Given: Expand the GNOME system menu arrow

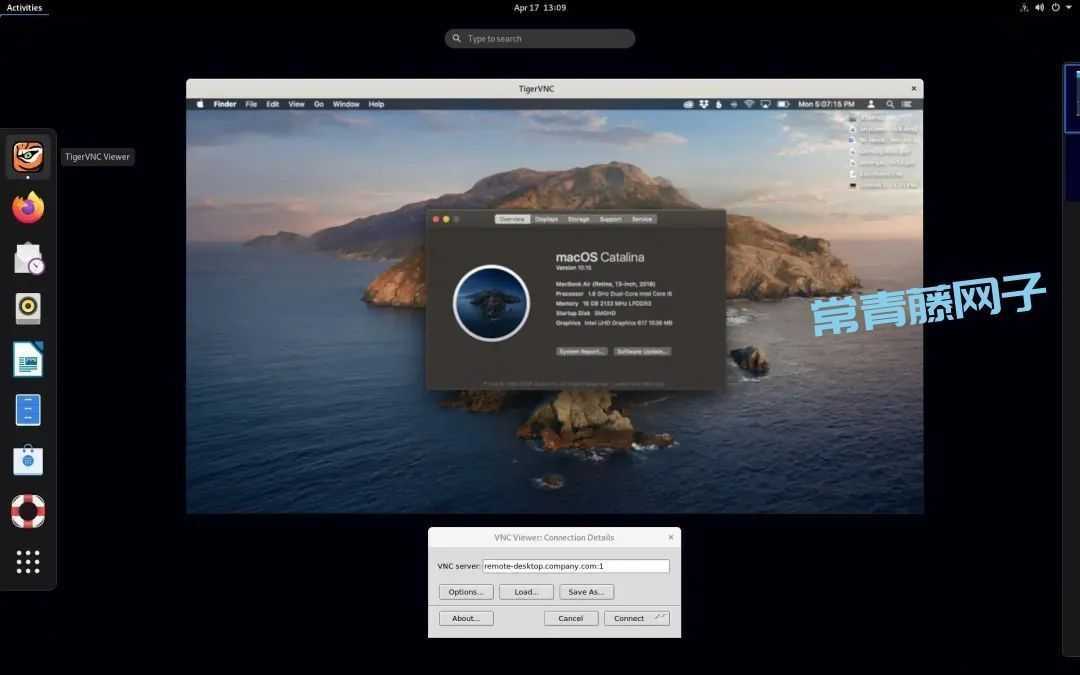Looking at the screenshot, I should [x=1069, y=8].
